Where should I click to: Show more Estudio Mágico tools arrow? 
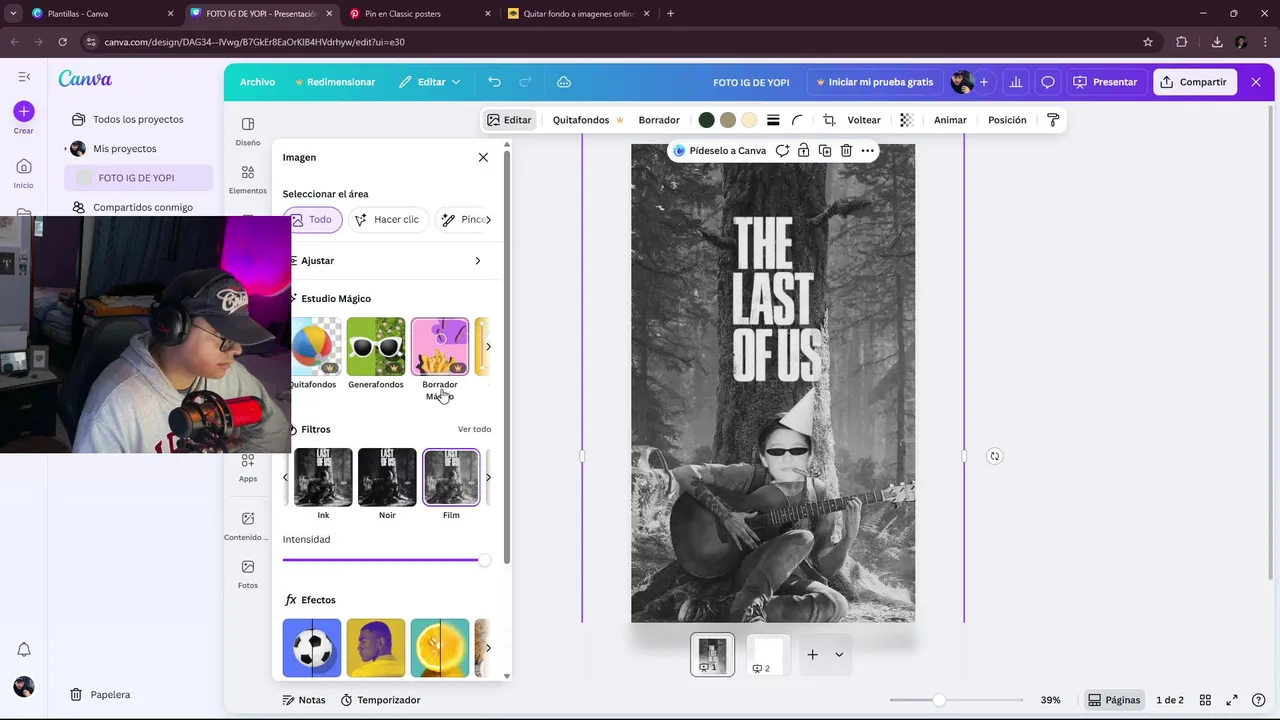[488, 347]
